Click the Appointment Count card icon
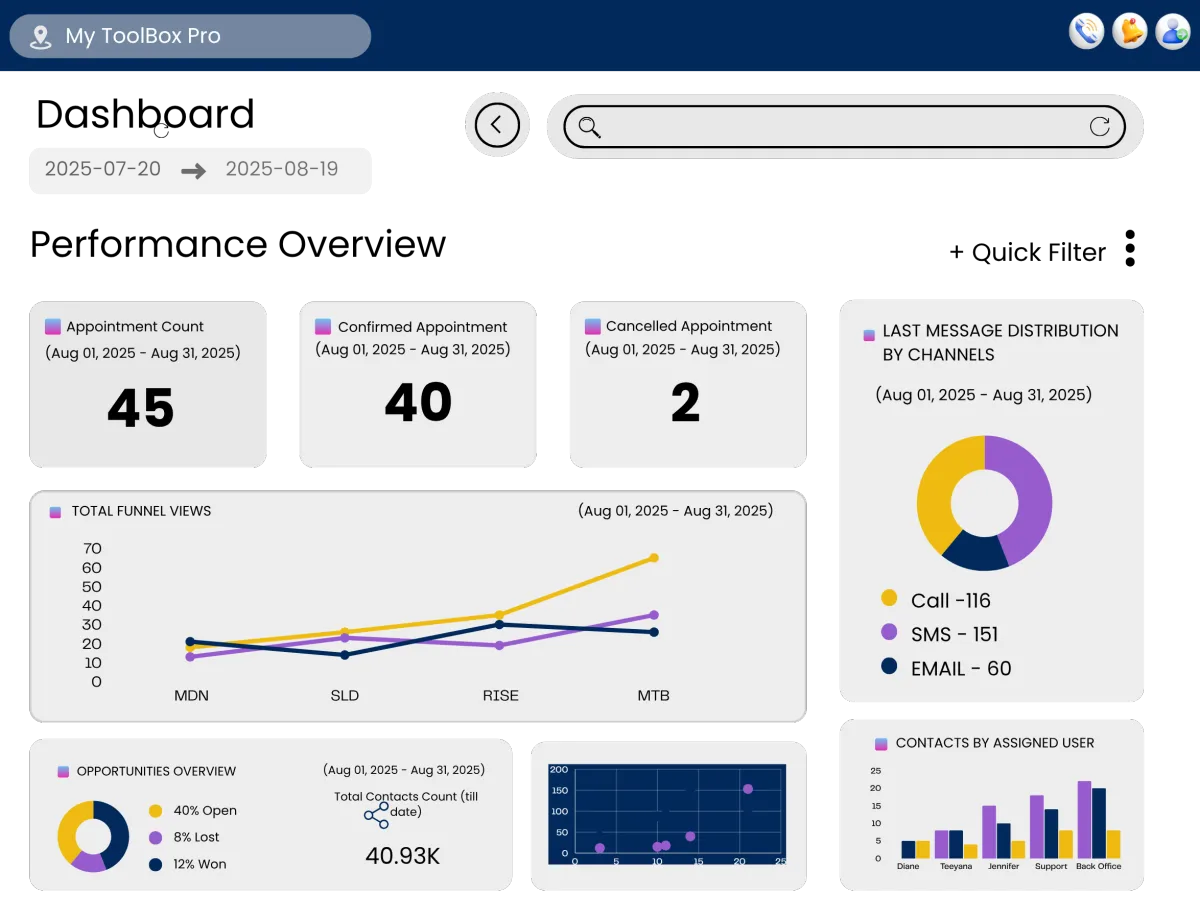 pos(53,326)
